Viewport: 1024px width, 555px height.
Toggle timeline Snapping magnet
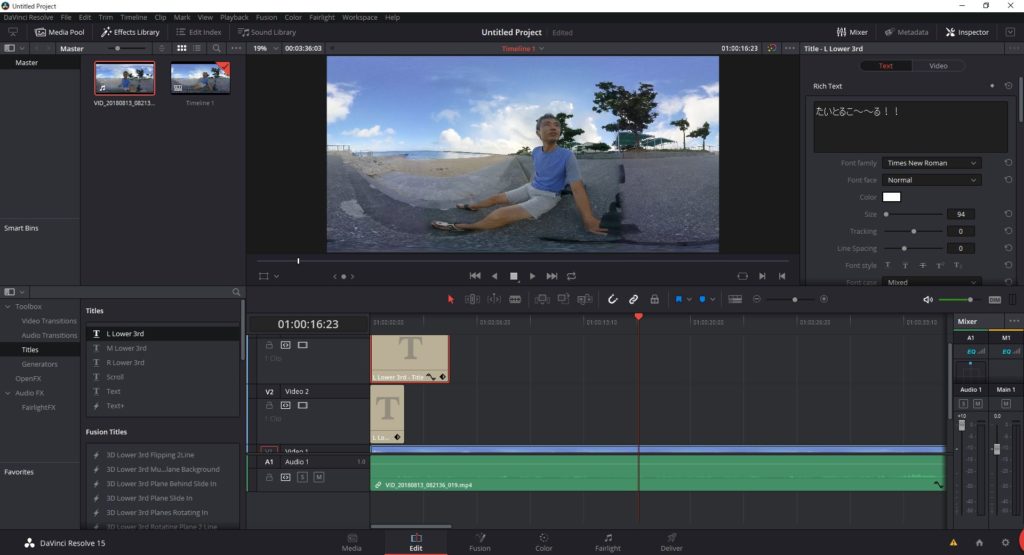(x=612, y=299)
